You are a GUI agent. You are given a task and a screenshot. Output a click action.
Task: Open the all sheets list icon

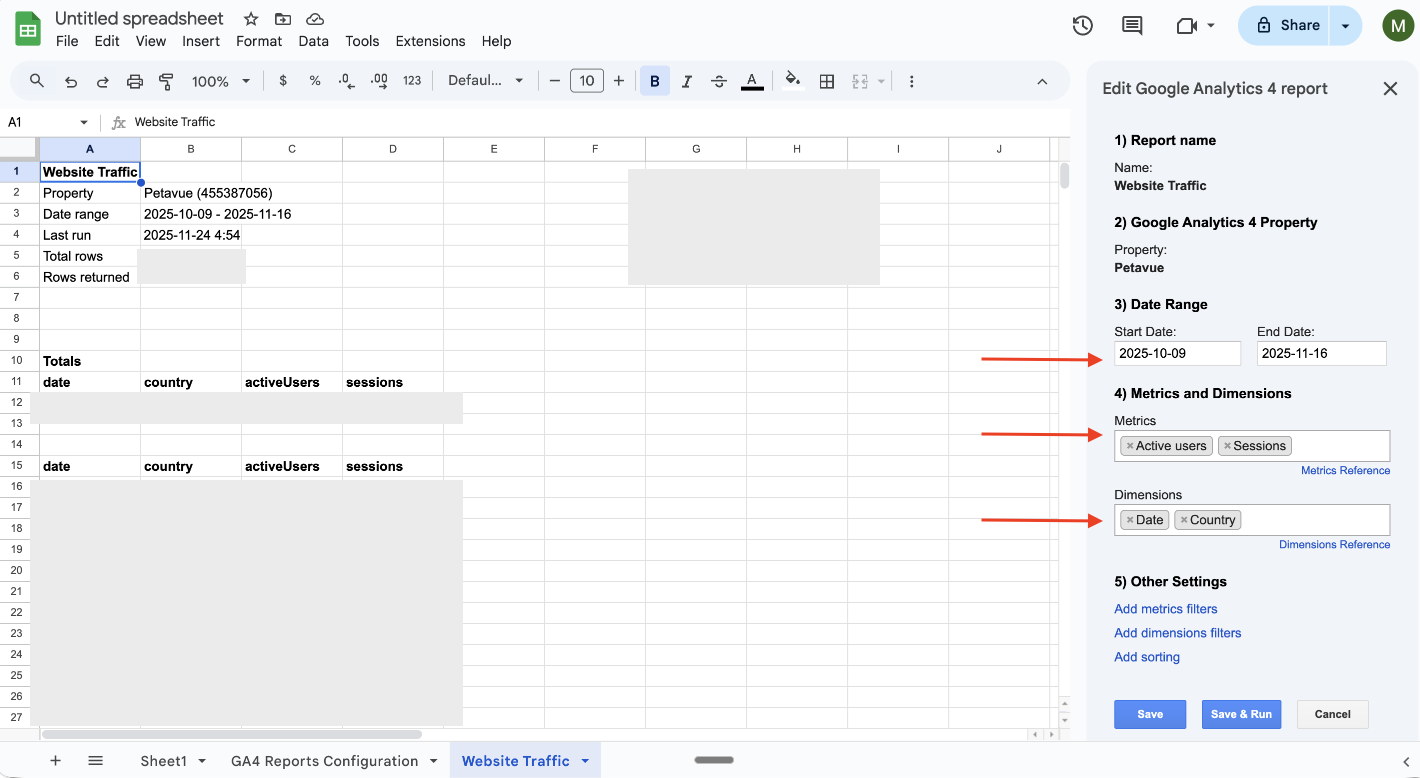[x=95, y=761]
